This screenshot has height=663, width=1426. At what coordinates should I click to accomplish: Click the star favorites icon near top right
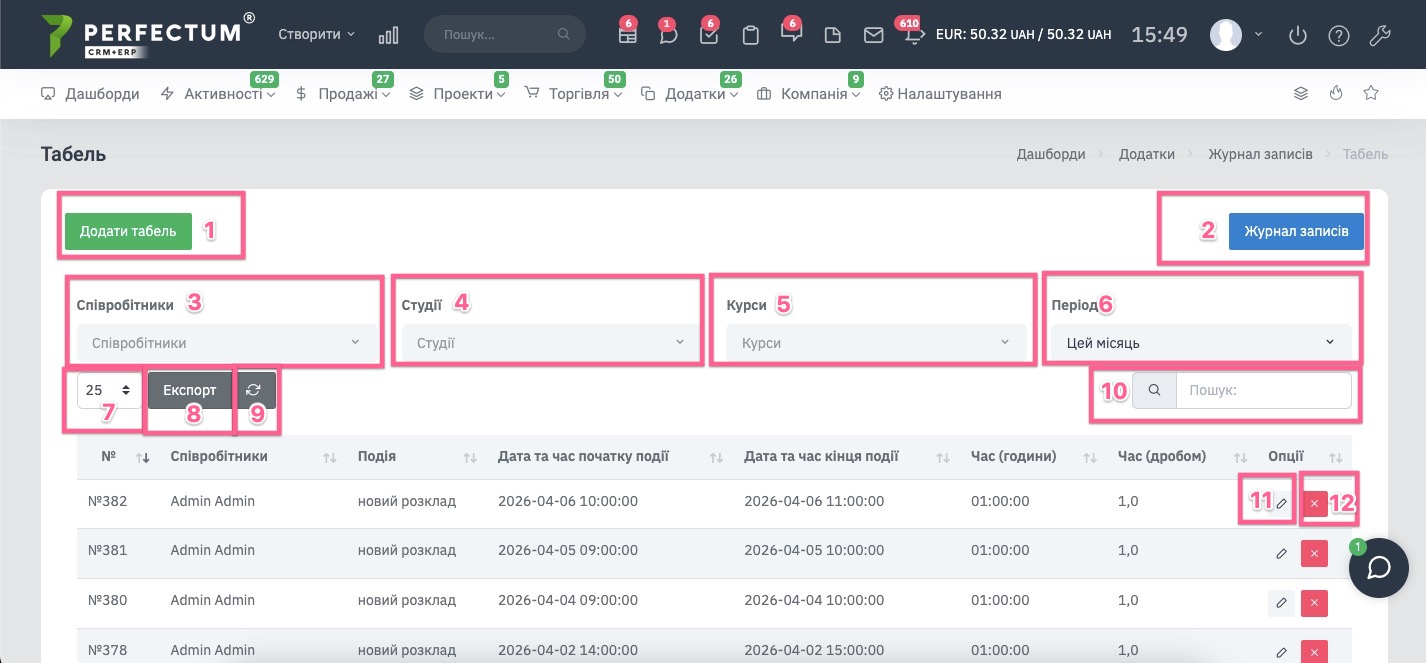[1370, 92]
